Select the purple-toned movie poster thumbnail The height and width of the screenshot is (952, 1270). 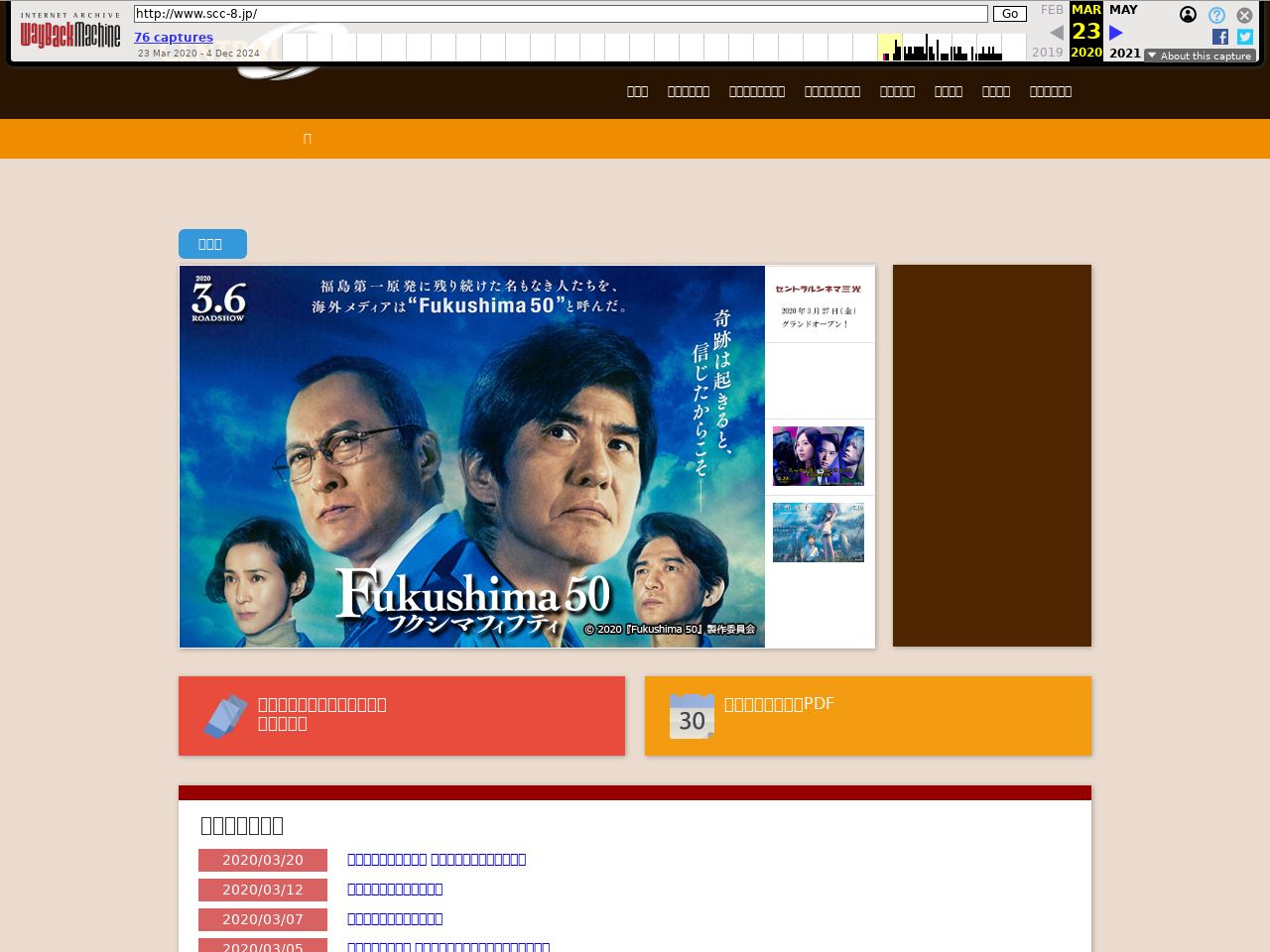tap(819, 456)
